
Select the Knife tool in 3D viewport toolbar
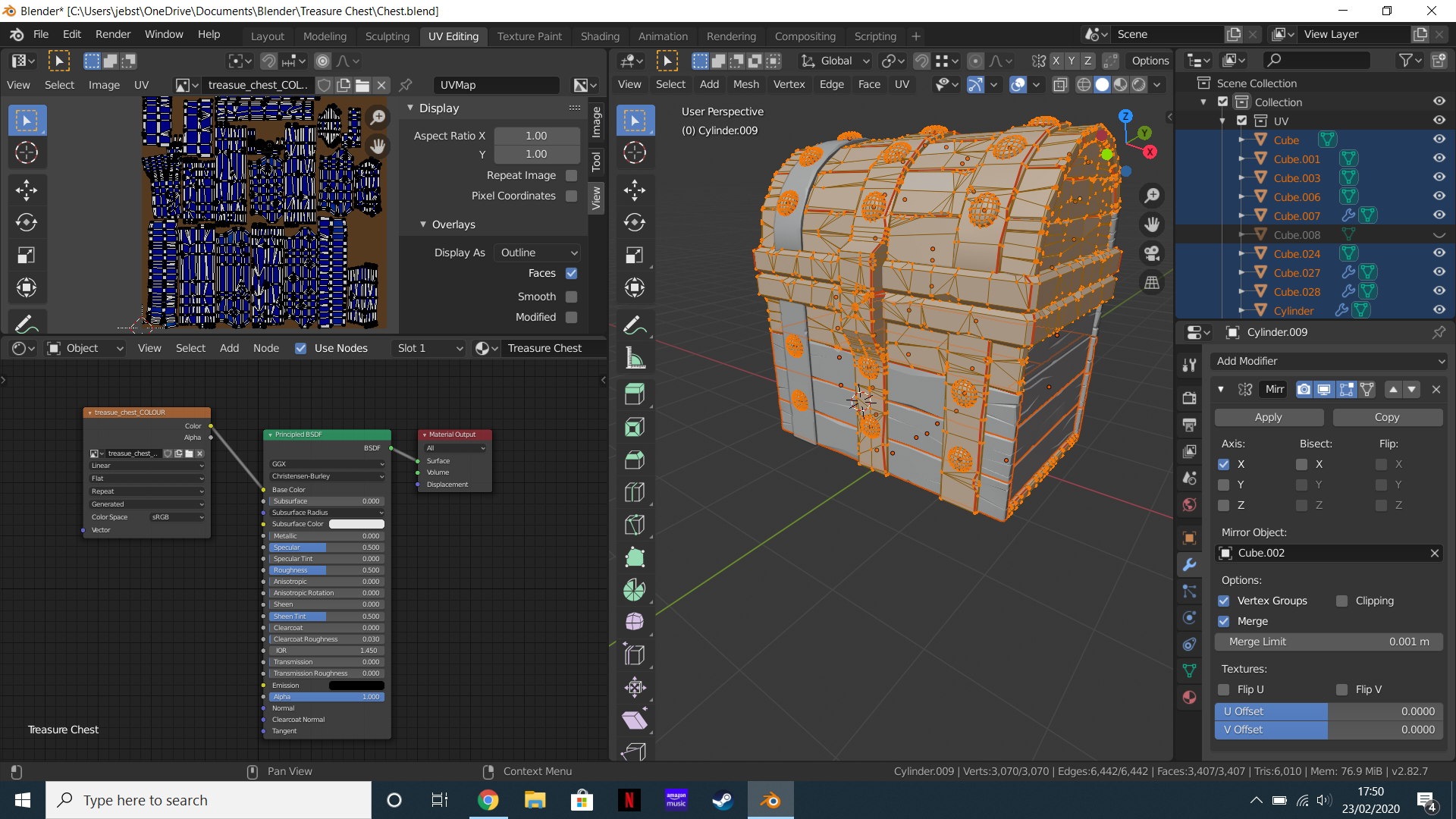tap(635, 525)
